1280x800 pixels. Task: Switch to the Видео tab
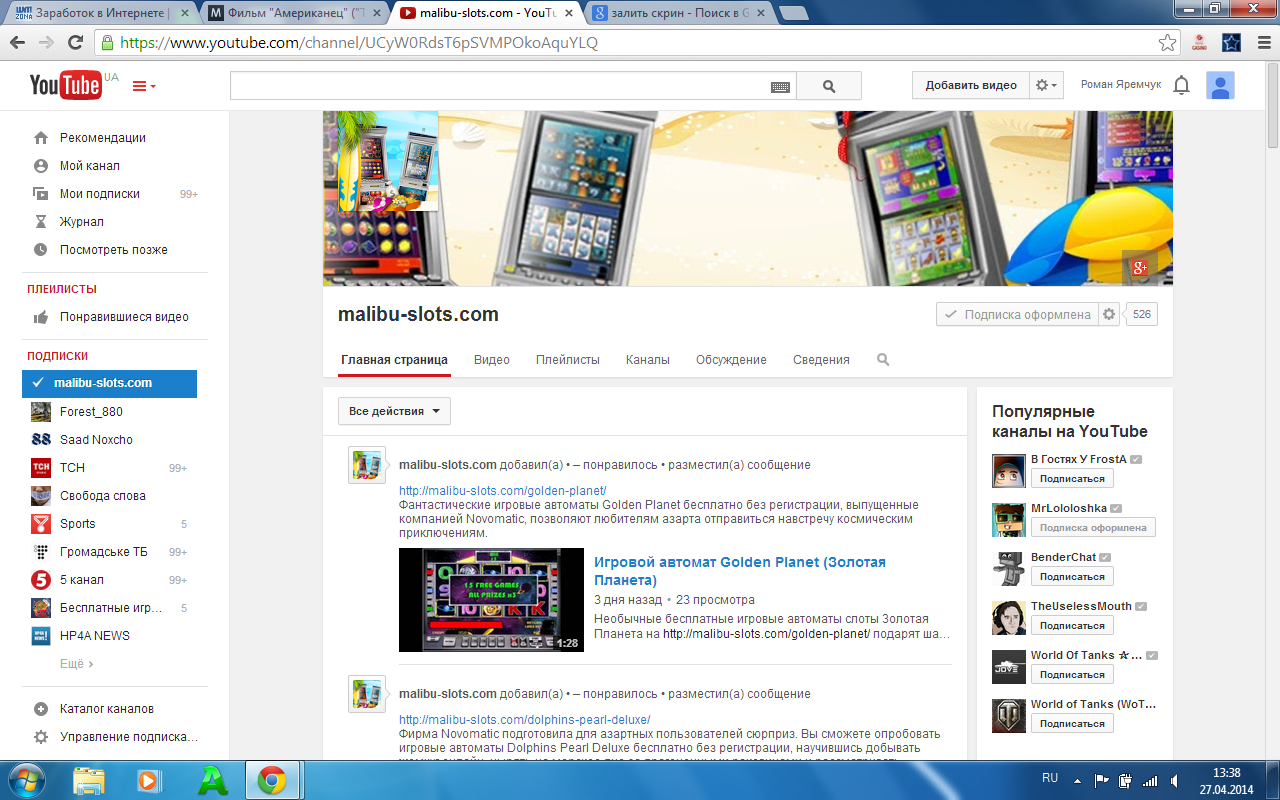[x=492, y=360]
